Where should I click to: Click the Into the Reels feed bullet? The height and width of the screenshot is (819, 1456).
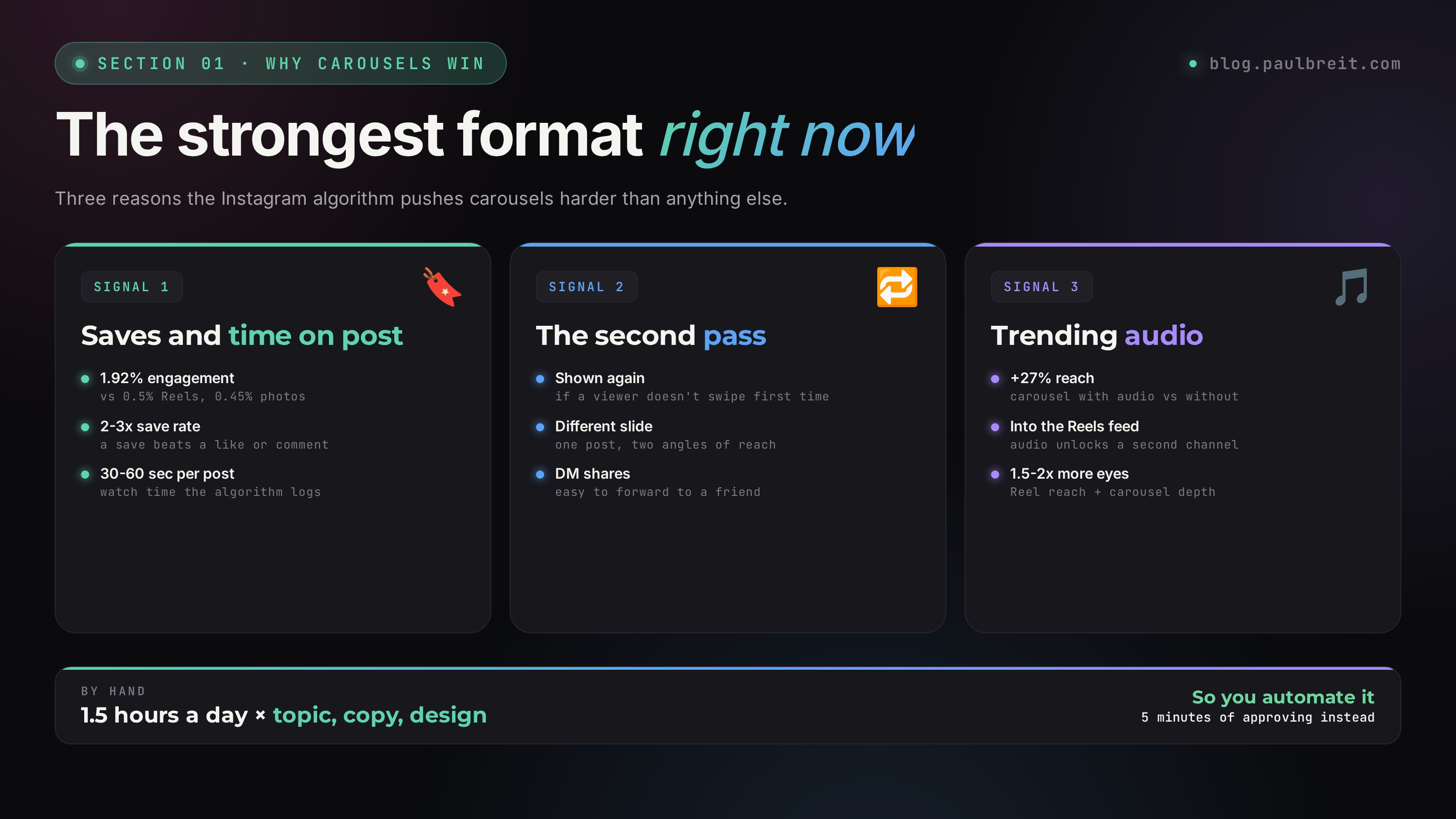[x=1074, y=426]
